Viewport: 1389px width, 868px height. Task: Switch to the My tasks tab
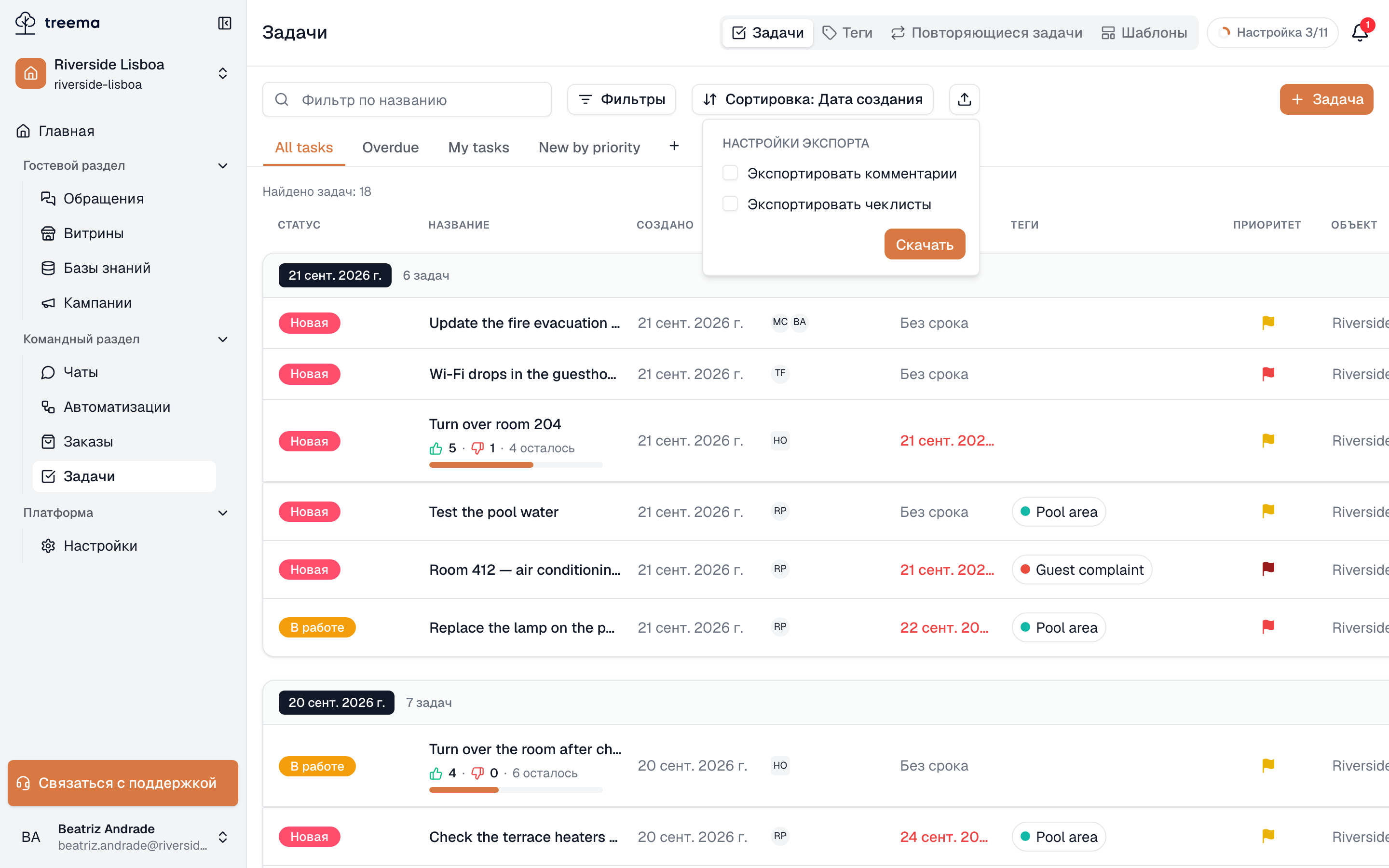(x=478, y=148)
